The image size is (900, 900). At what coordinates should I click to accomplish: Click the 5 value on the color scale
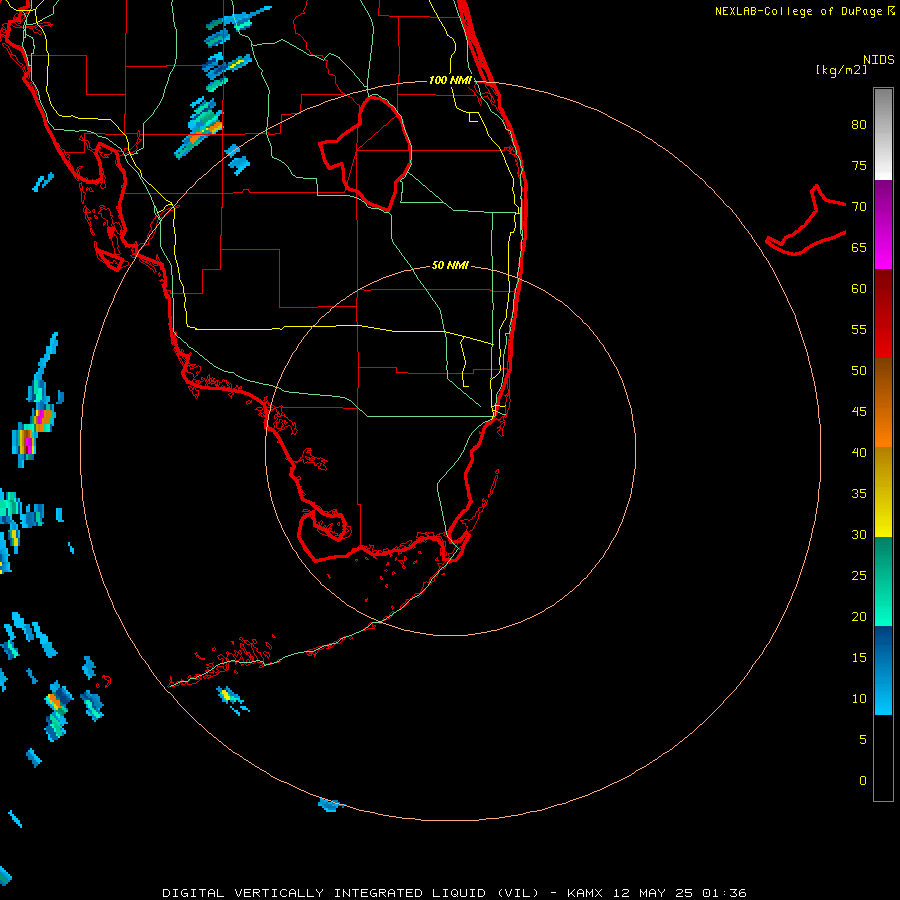point(863,740)
